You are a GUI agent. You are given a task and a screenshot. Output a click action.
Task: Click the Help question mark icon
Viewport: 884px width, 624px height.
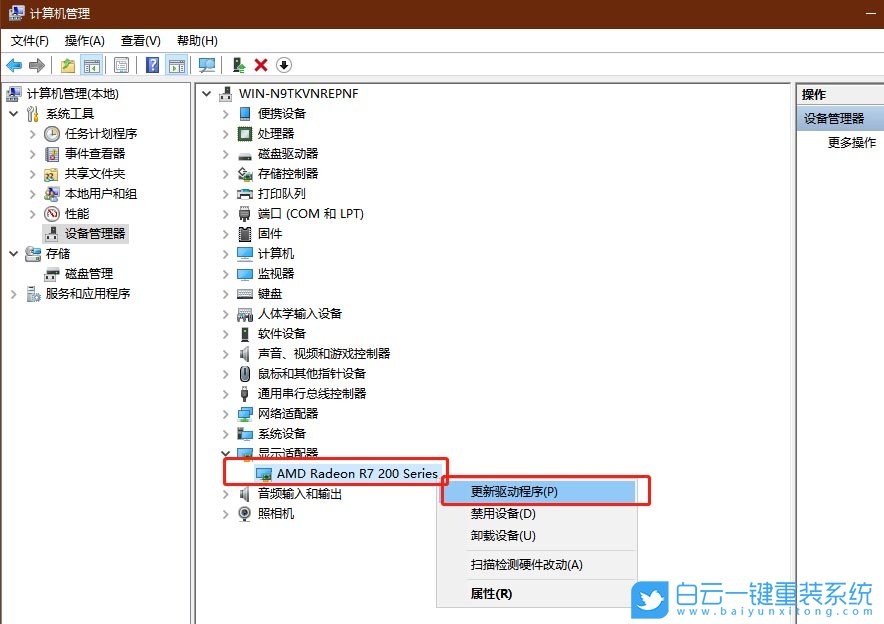[x=151, y=65]
